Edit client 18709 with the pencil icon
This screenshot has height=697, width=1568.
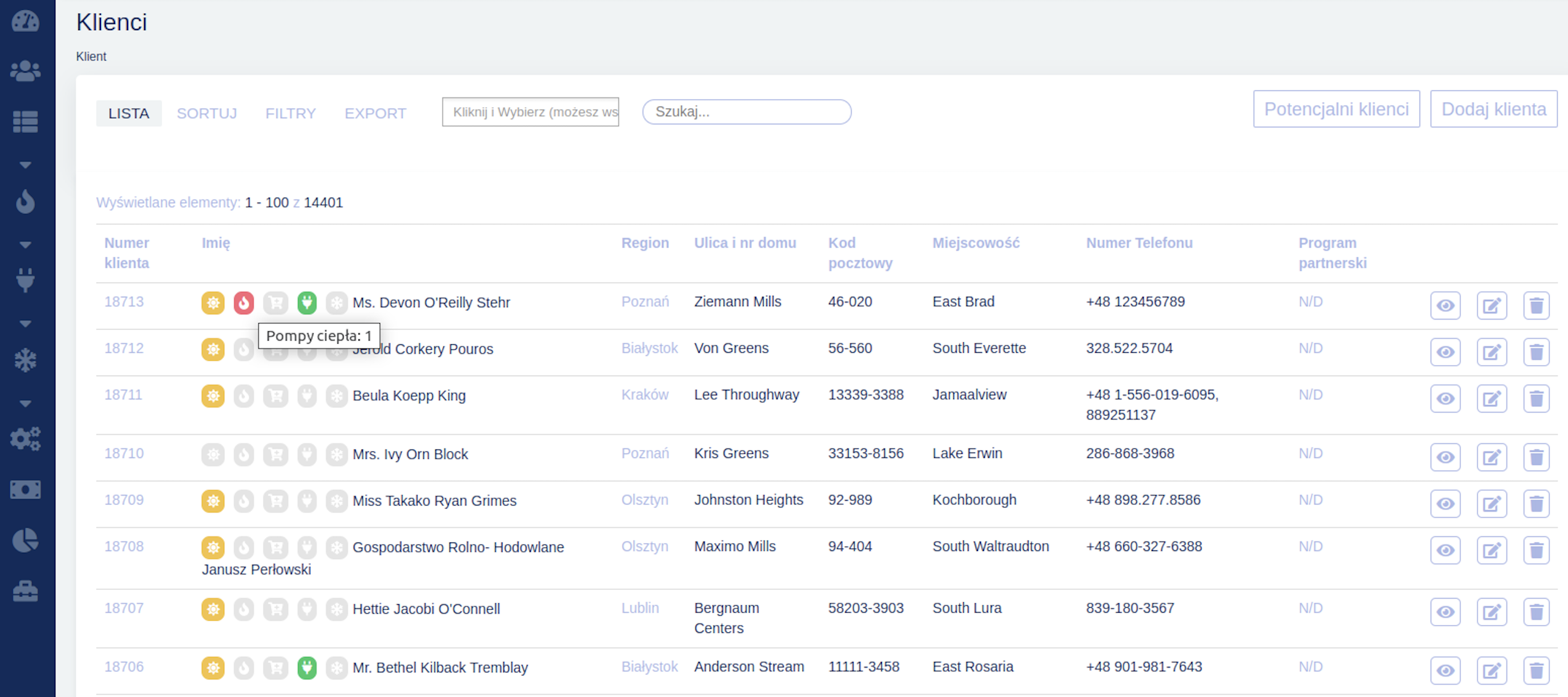click(x=1492, y=504)
